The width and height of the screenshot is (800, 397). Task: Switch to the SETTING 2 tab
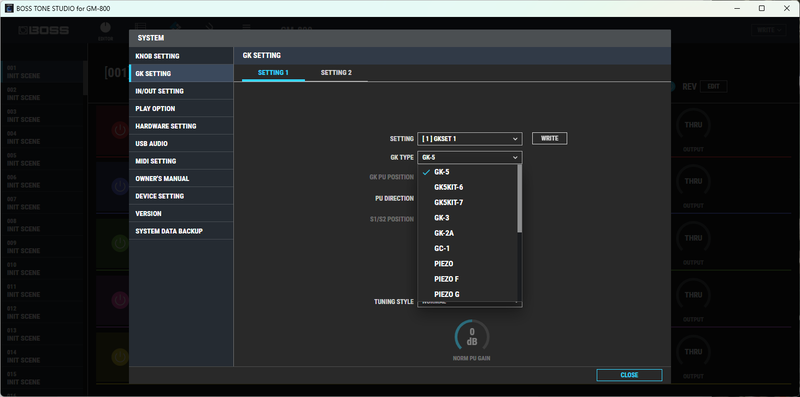tap(336, 73)
